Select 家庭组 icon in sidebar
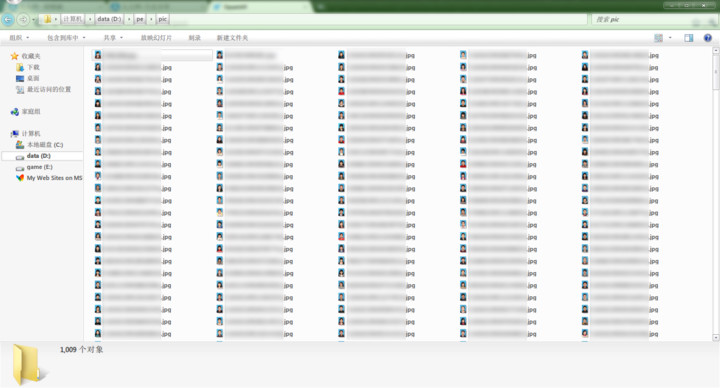 (x=15, y=112)
